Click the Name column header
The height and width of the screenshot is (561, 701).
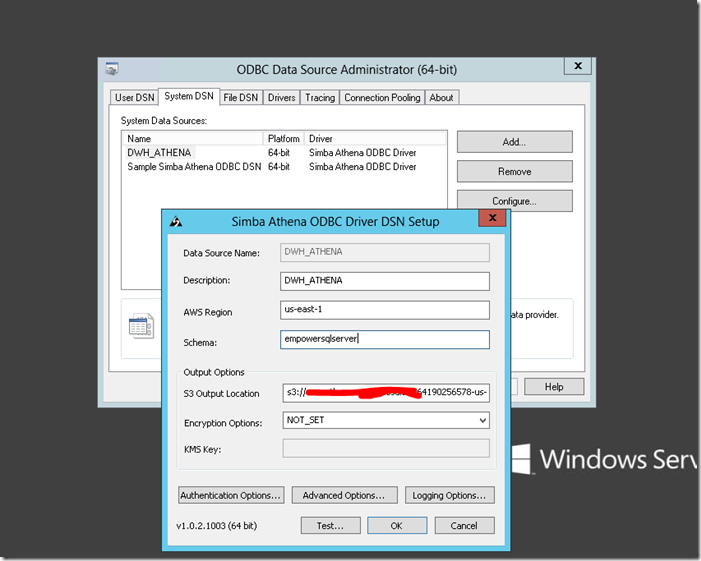(193, 139)
